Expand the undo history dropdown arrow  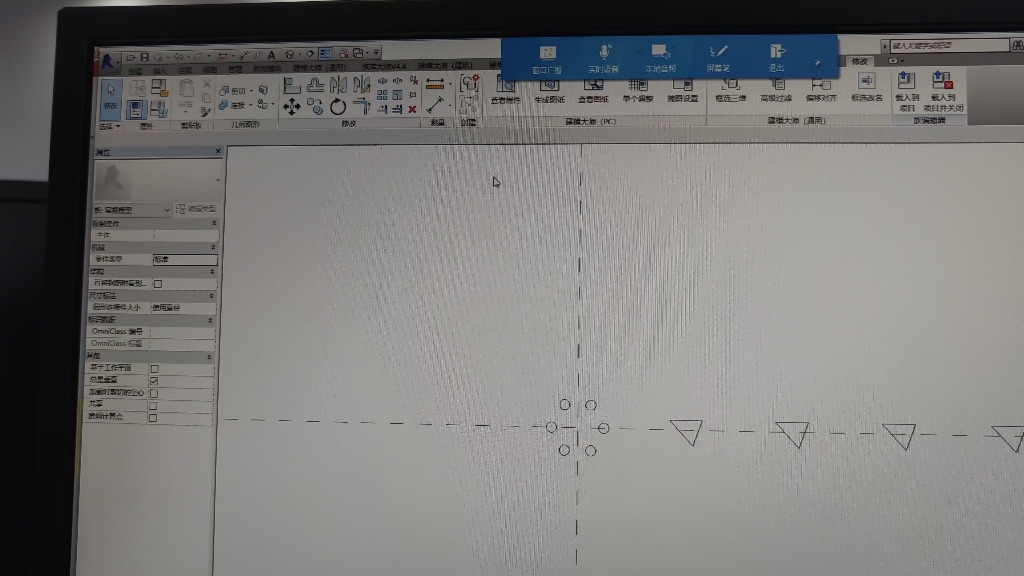(x=188, y=53)
